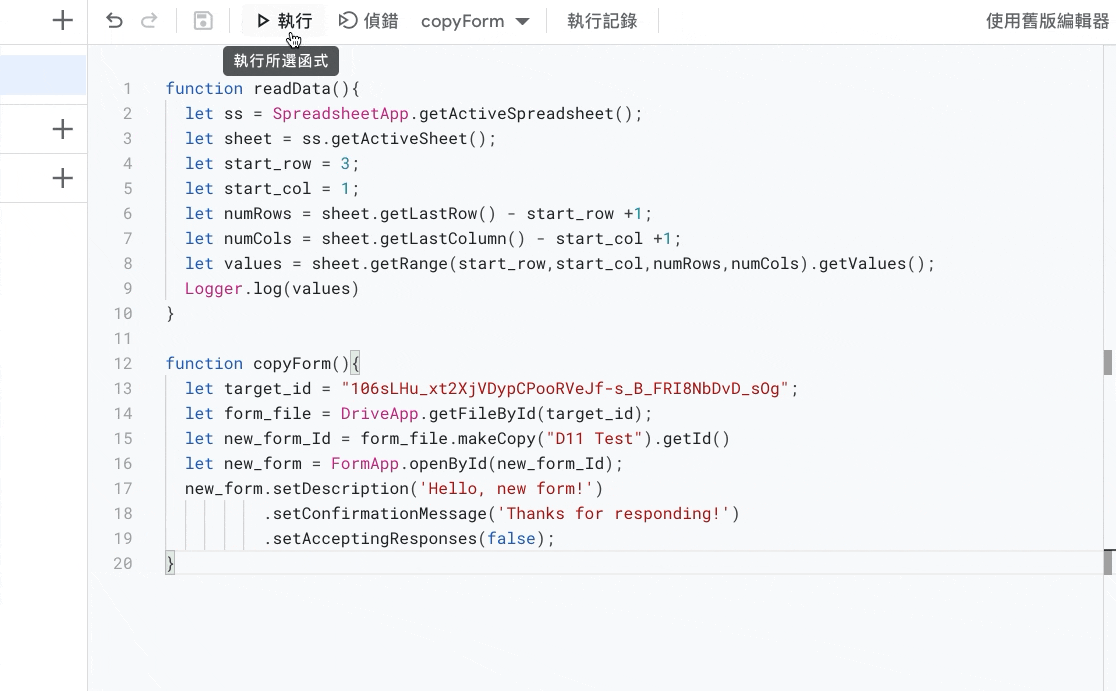Open the copyForm function dropdown
This screenshot has height=691, width=1116.
coord(475,21)
